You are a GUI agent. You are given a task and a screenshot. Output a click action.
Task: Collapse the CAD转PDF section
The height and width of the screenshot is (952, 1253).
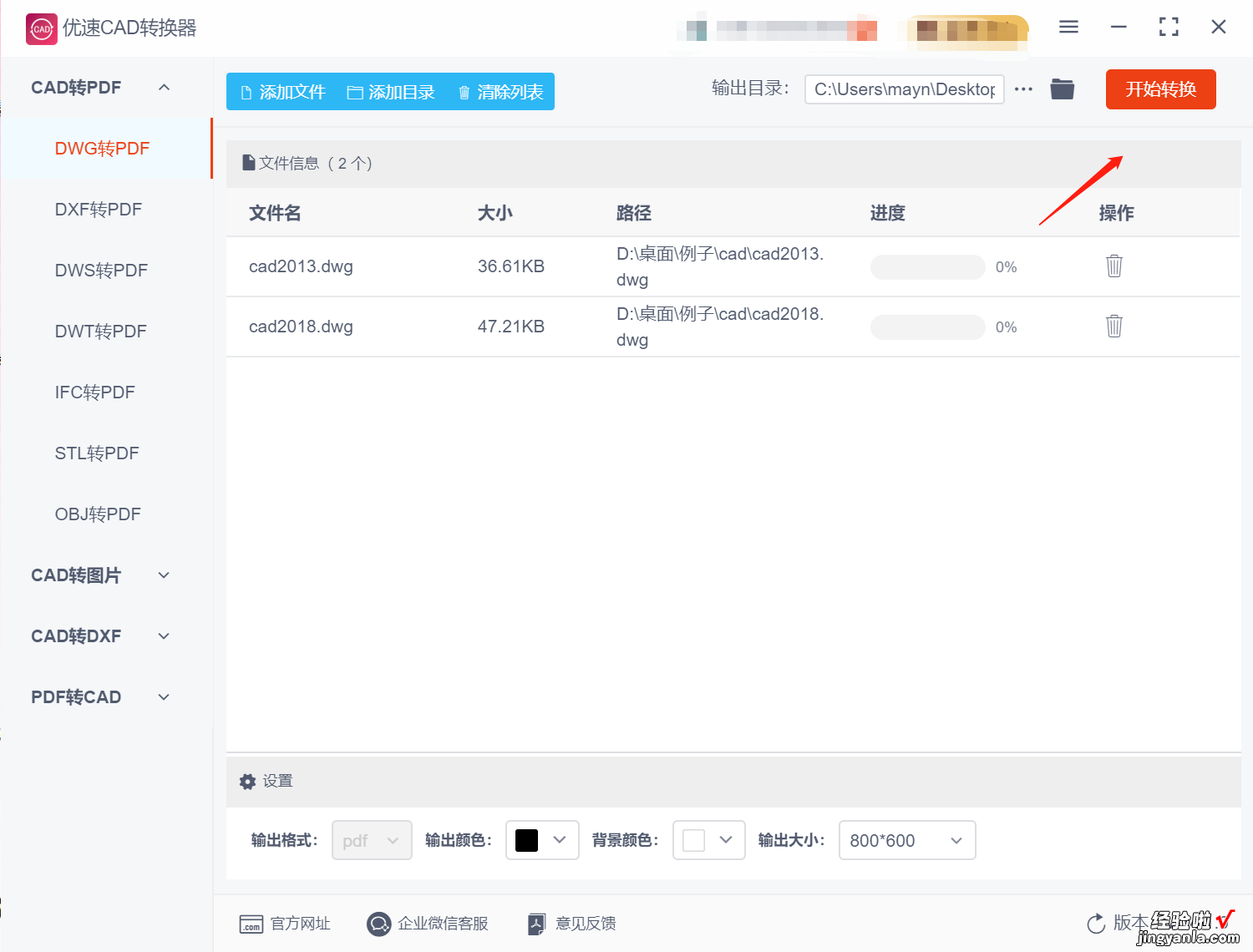164,88
